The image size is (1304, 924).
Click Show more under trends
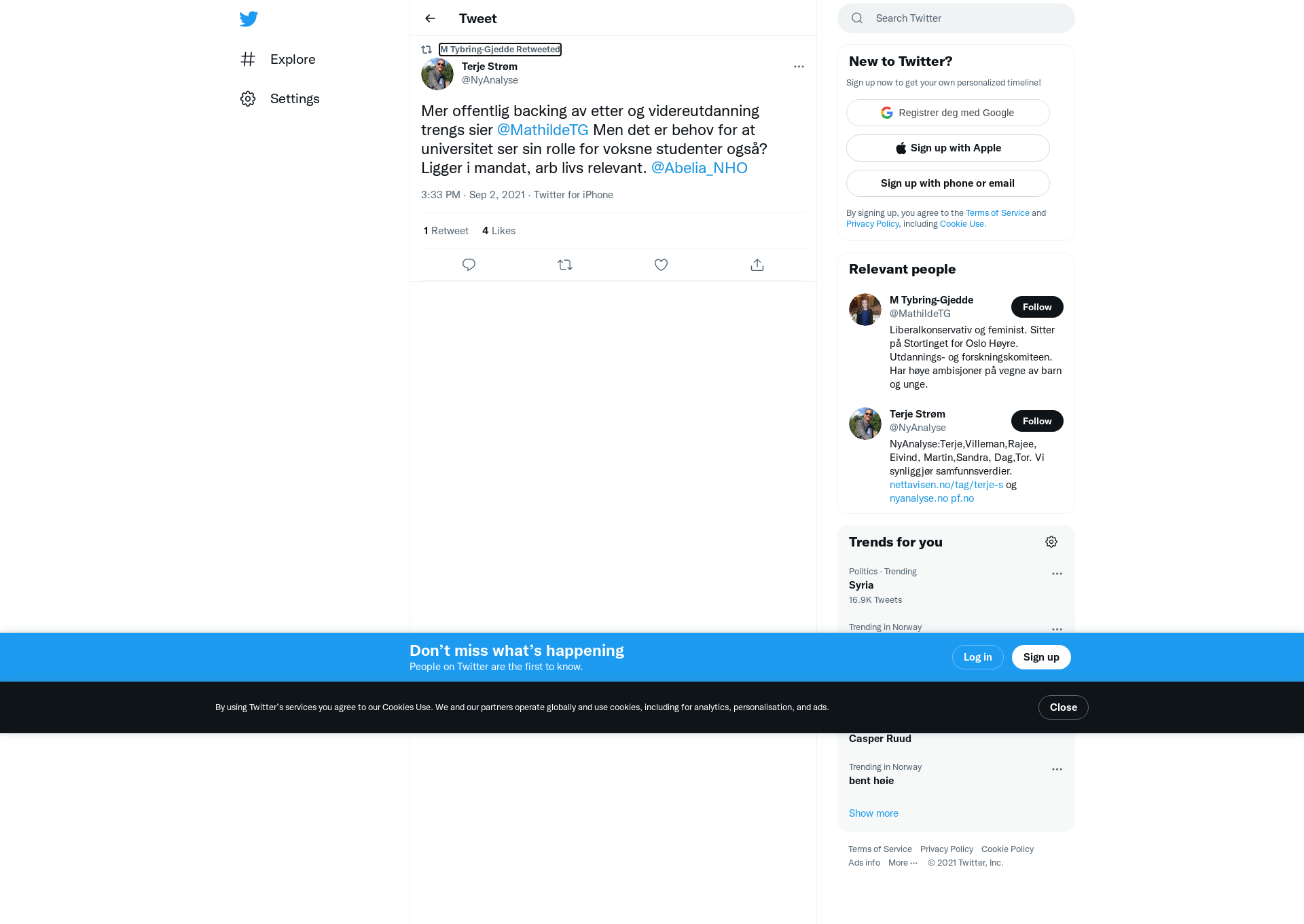pos(873,813)
